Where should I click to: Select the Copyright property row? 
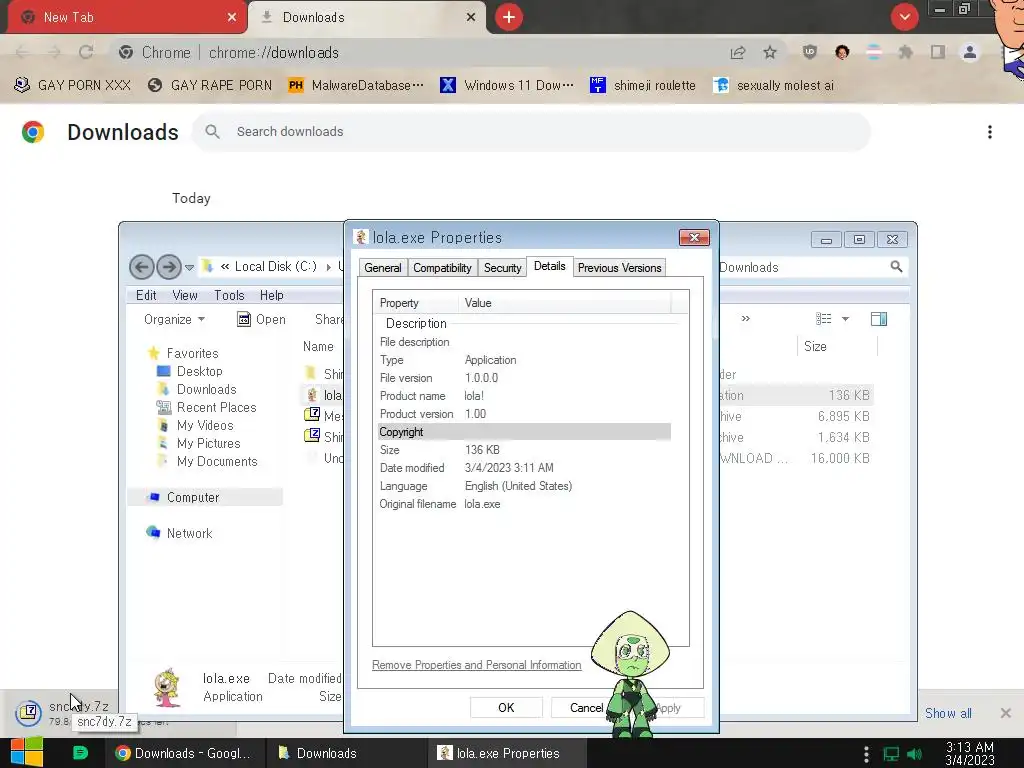(x=524, y=432)
